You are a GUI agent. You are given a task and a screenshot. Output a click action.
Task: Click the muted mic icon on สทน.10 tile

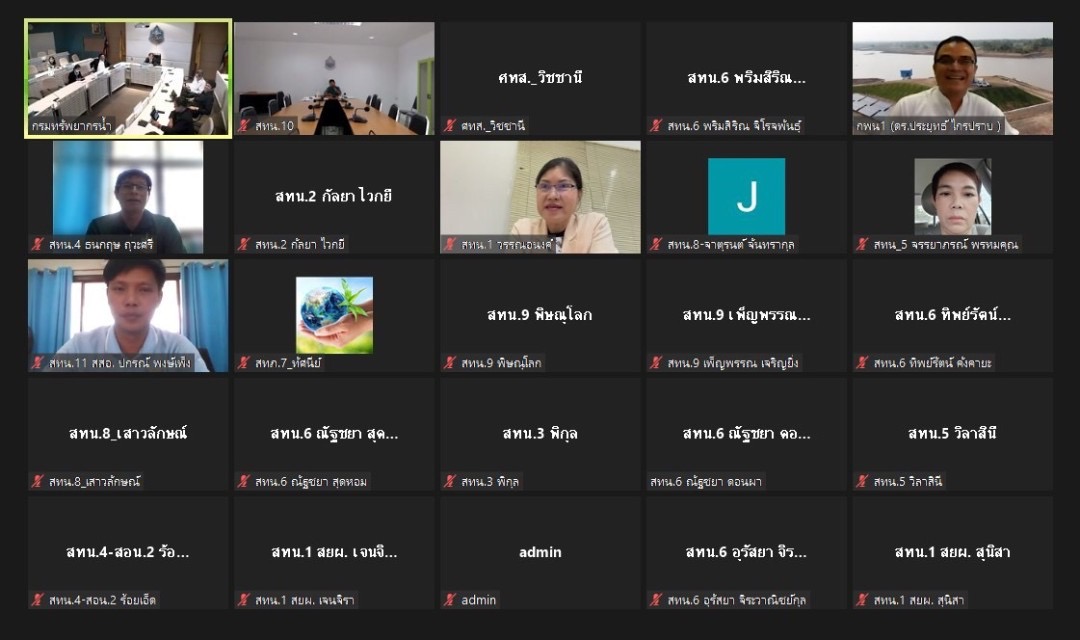(244, 126)
